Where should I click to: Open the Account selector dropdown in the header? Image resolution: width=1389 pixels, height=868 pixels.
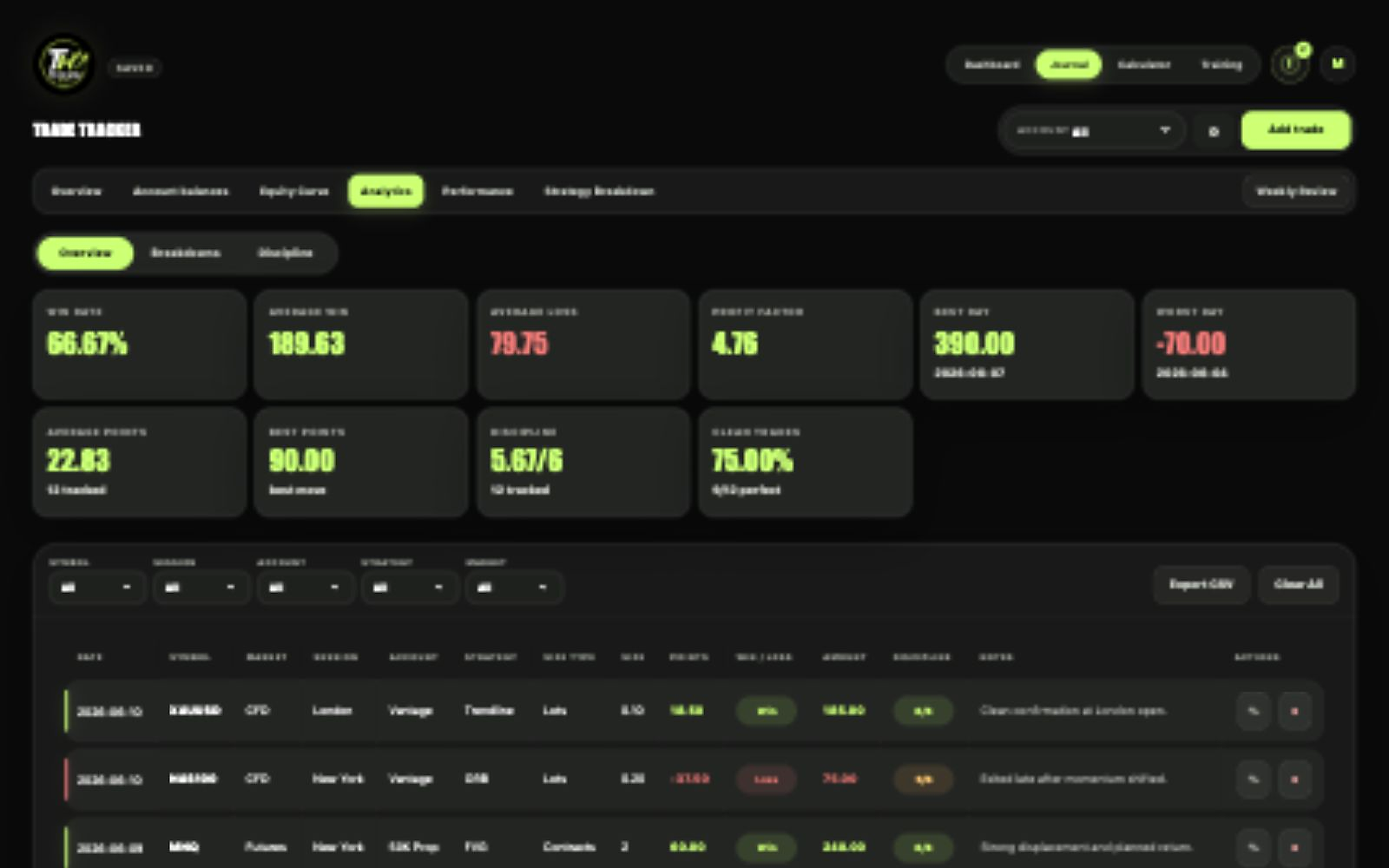(x=1094, y=131)
